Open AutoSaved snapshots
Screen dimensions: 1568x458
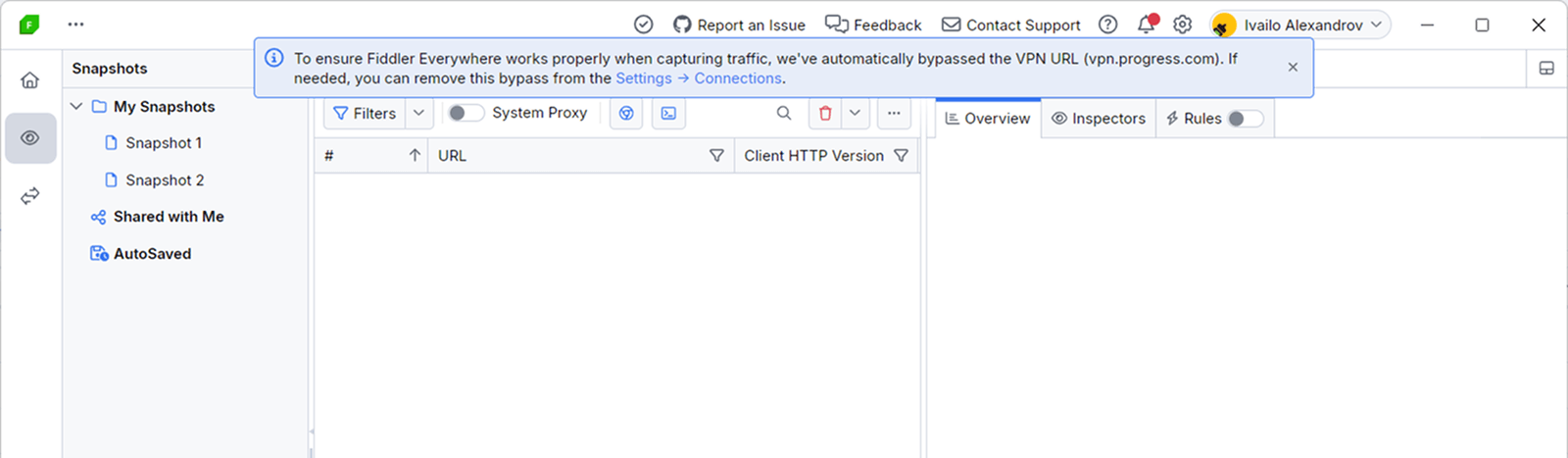[x=152, y=254]
